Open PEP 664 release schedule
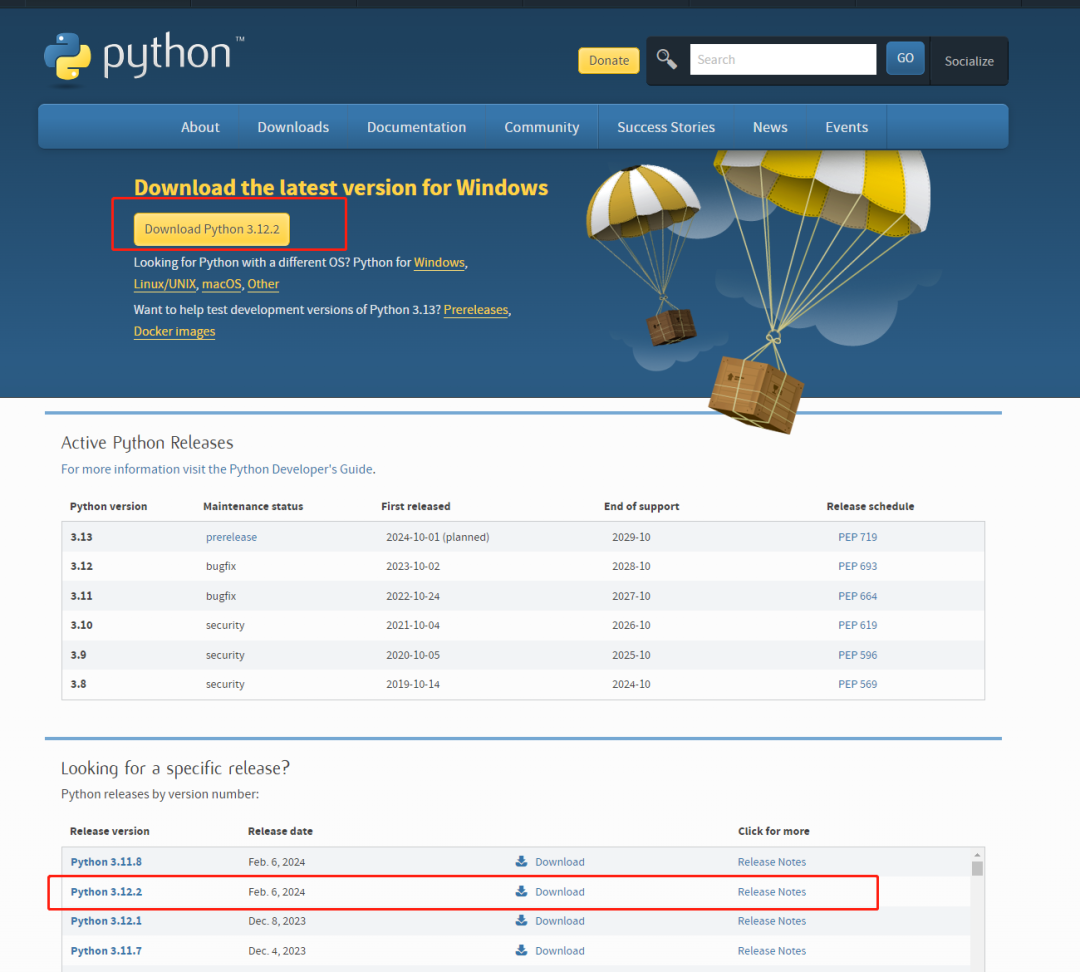 click(857, 596)
